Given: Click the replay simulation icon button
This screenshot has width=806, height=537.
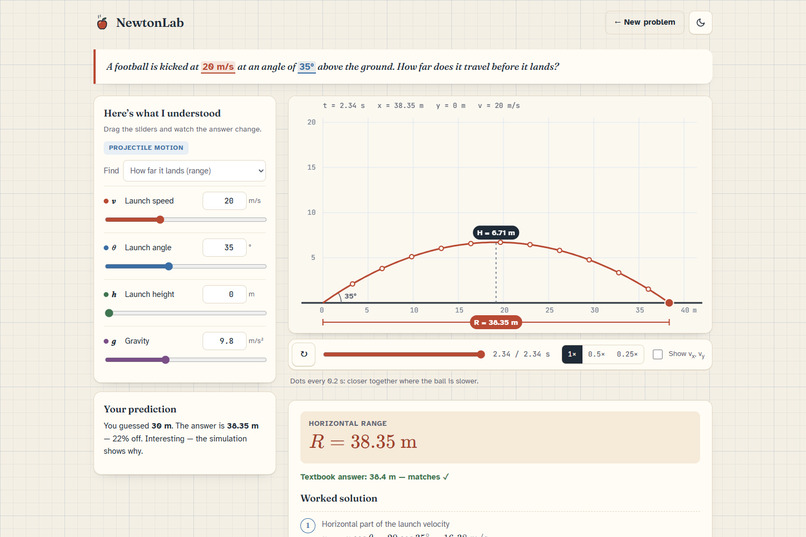Looking at the screenshot, I should coord(304,354).
